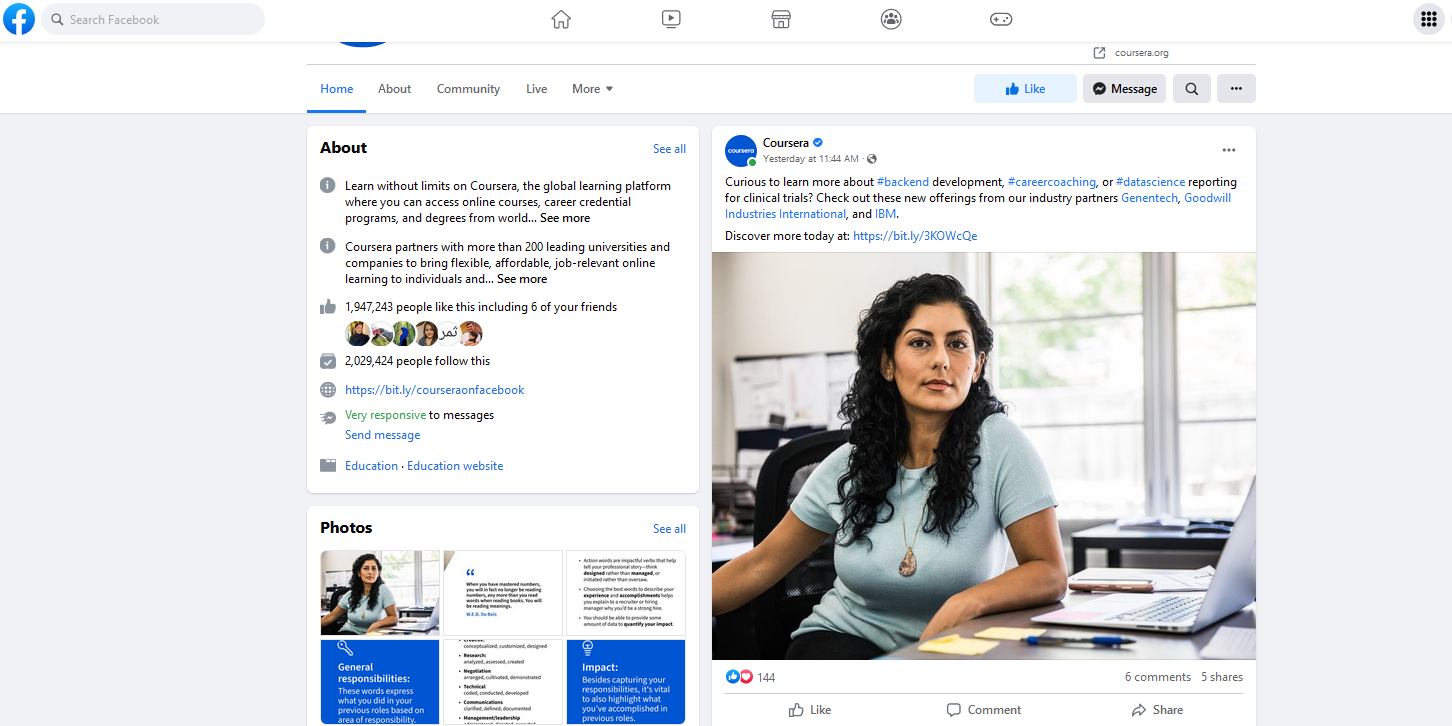Toggle Like on the Coursera post
The image size is (1452, 726).
tap(810, 710)
